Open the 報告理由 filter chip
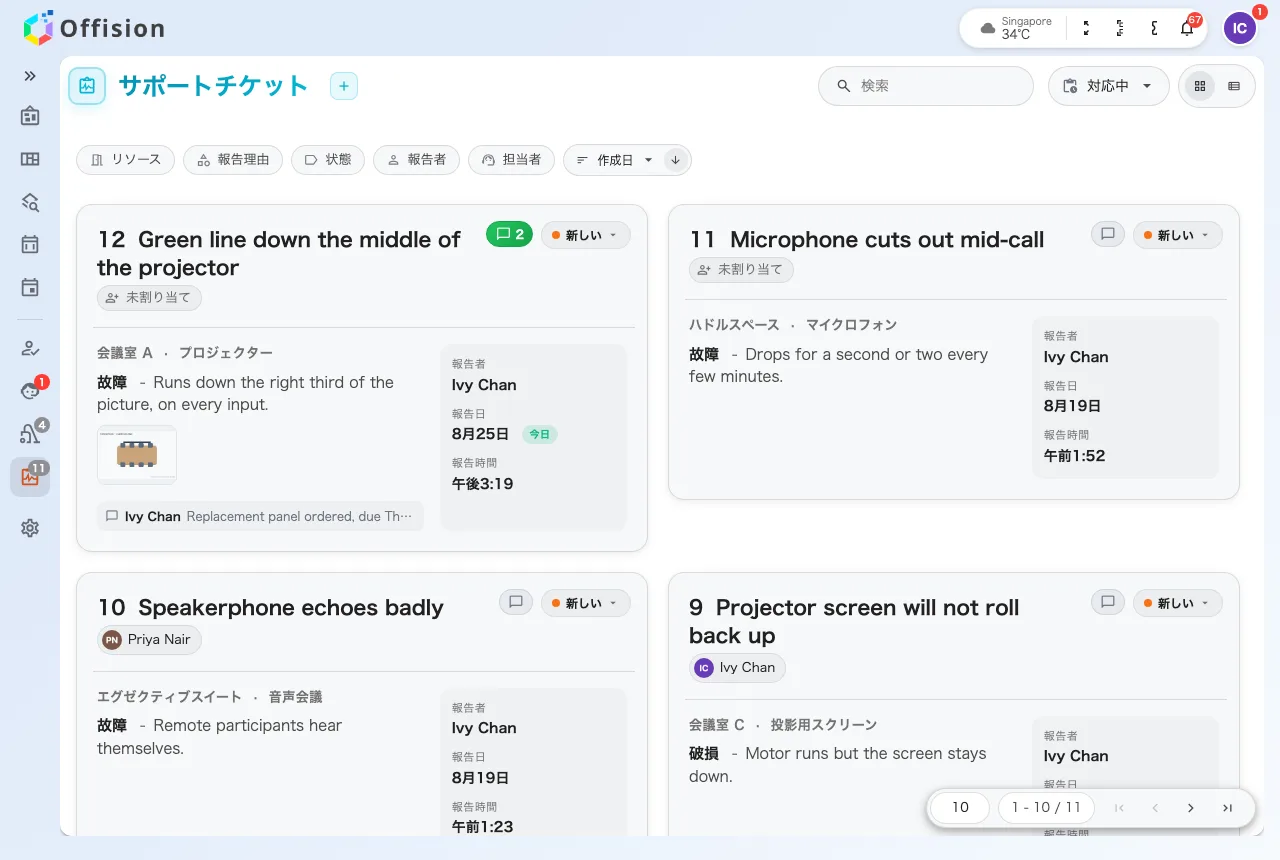This screenshot has width=1280, height=860. (x=233, y=160)
